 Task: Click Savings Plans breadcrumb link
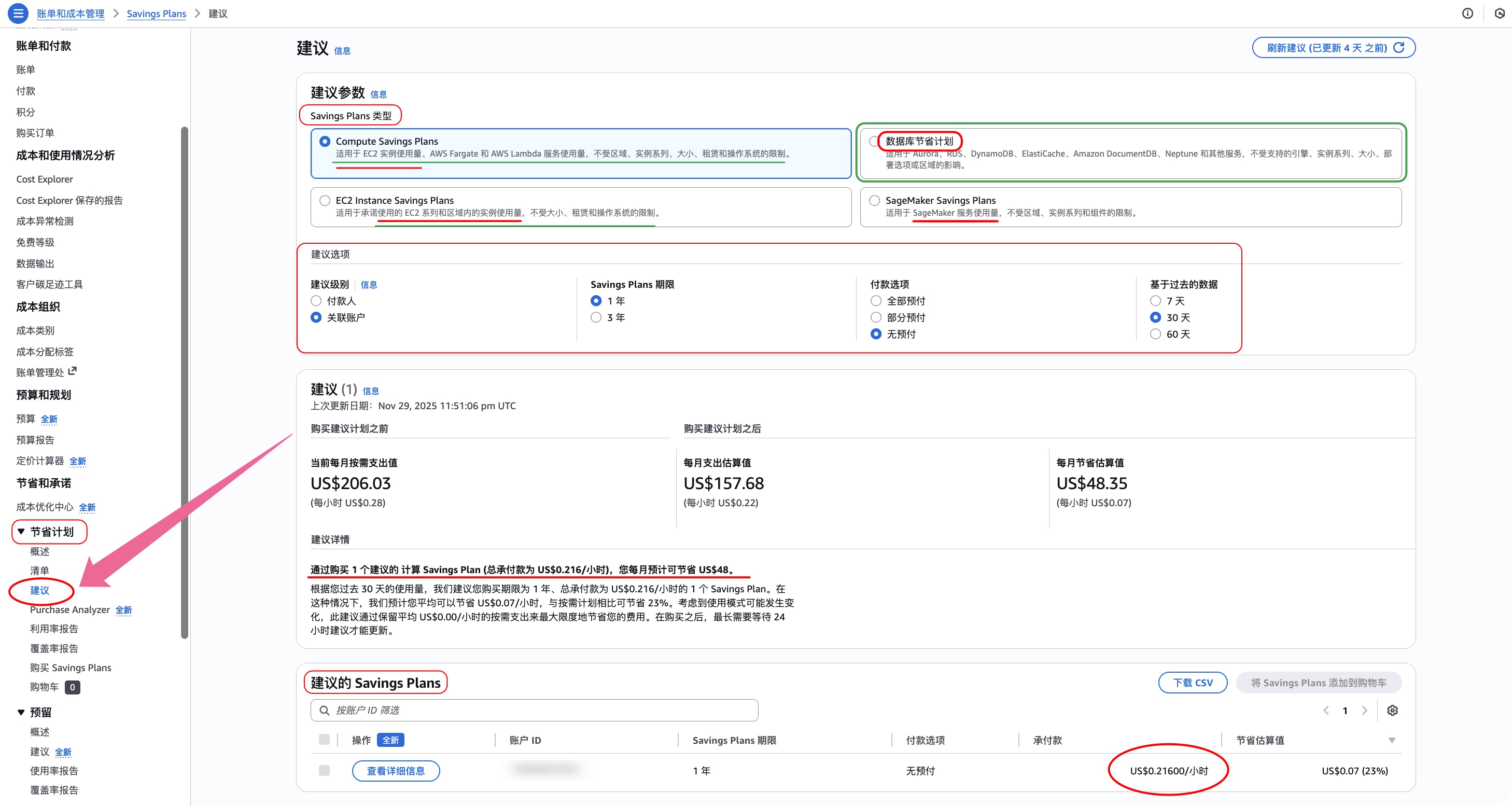(156, 13)
